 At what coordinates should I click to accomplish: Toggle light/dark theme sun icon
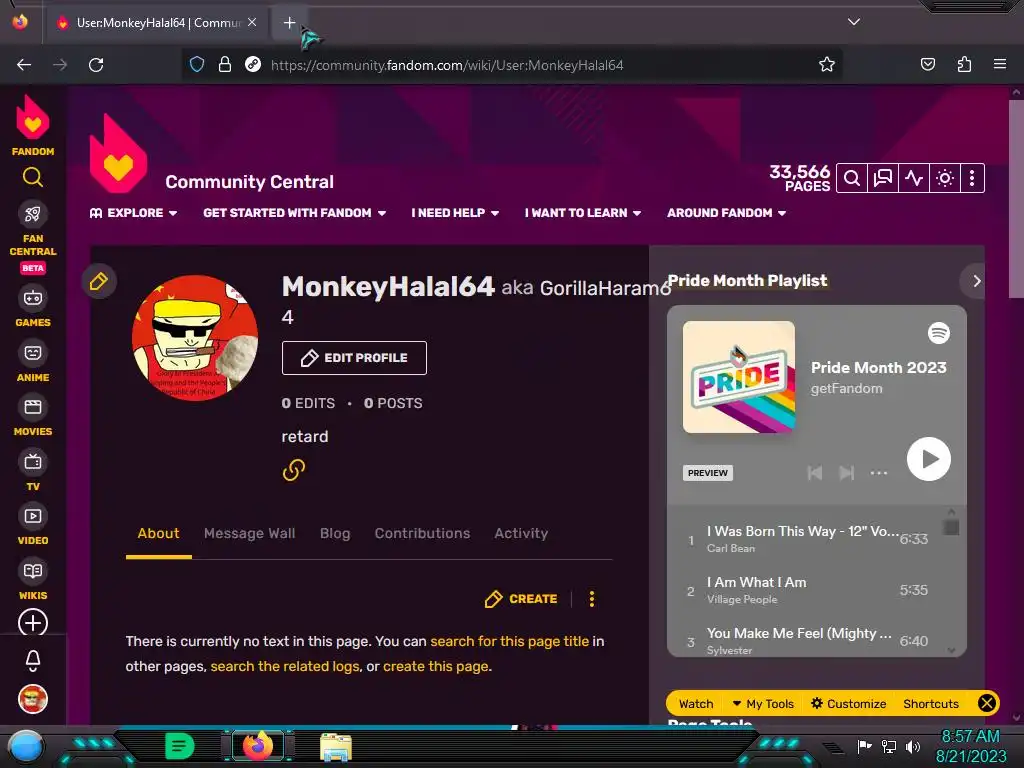(944, 178)
